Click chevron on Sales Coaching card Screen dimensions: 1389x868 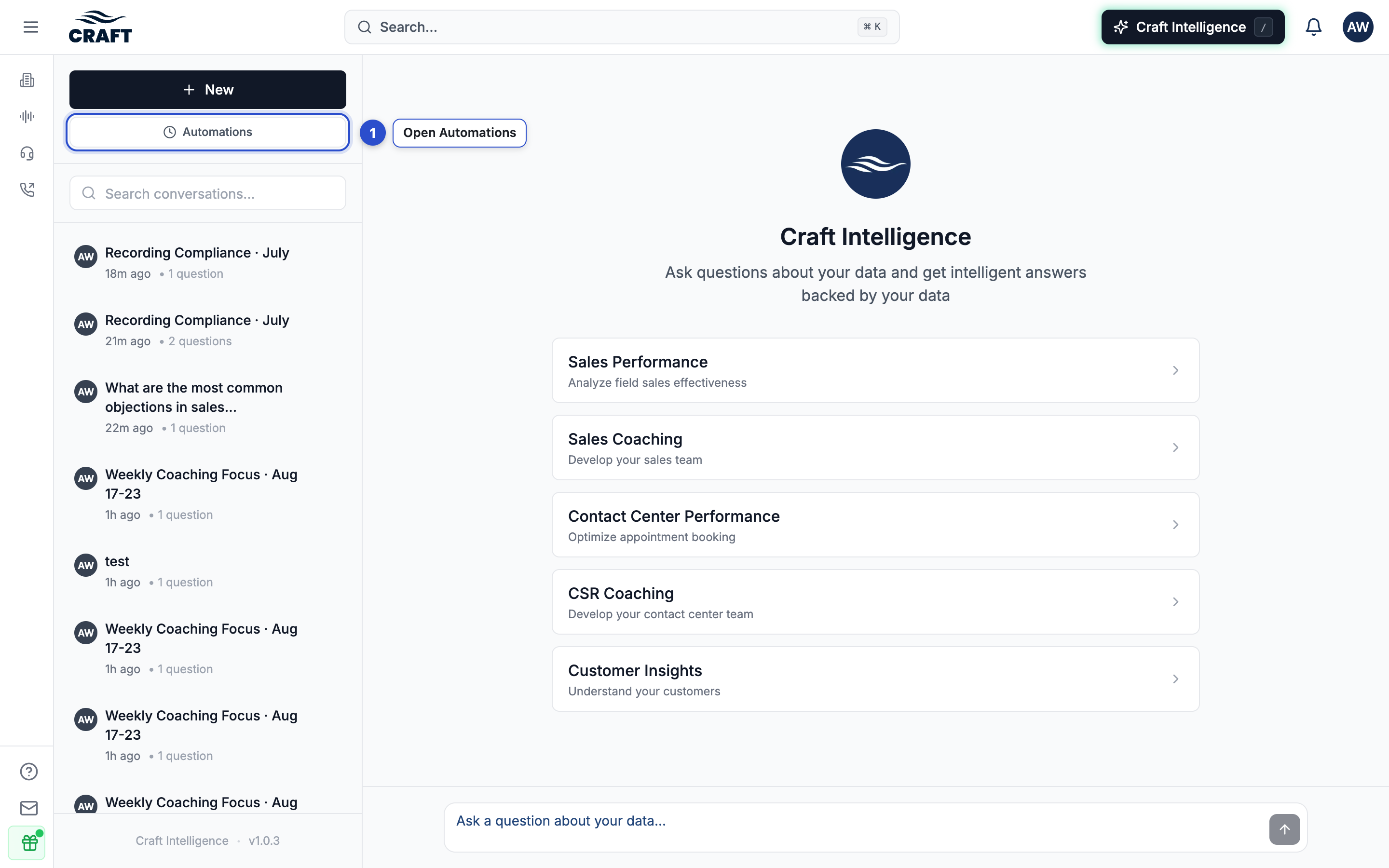click(1175, 448)
